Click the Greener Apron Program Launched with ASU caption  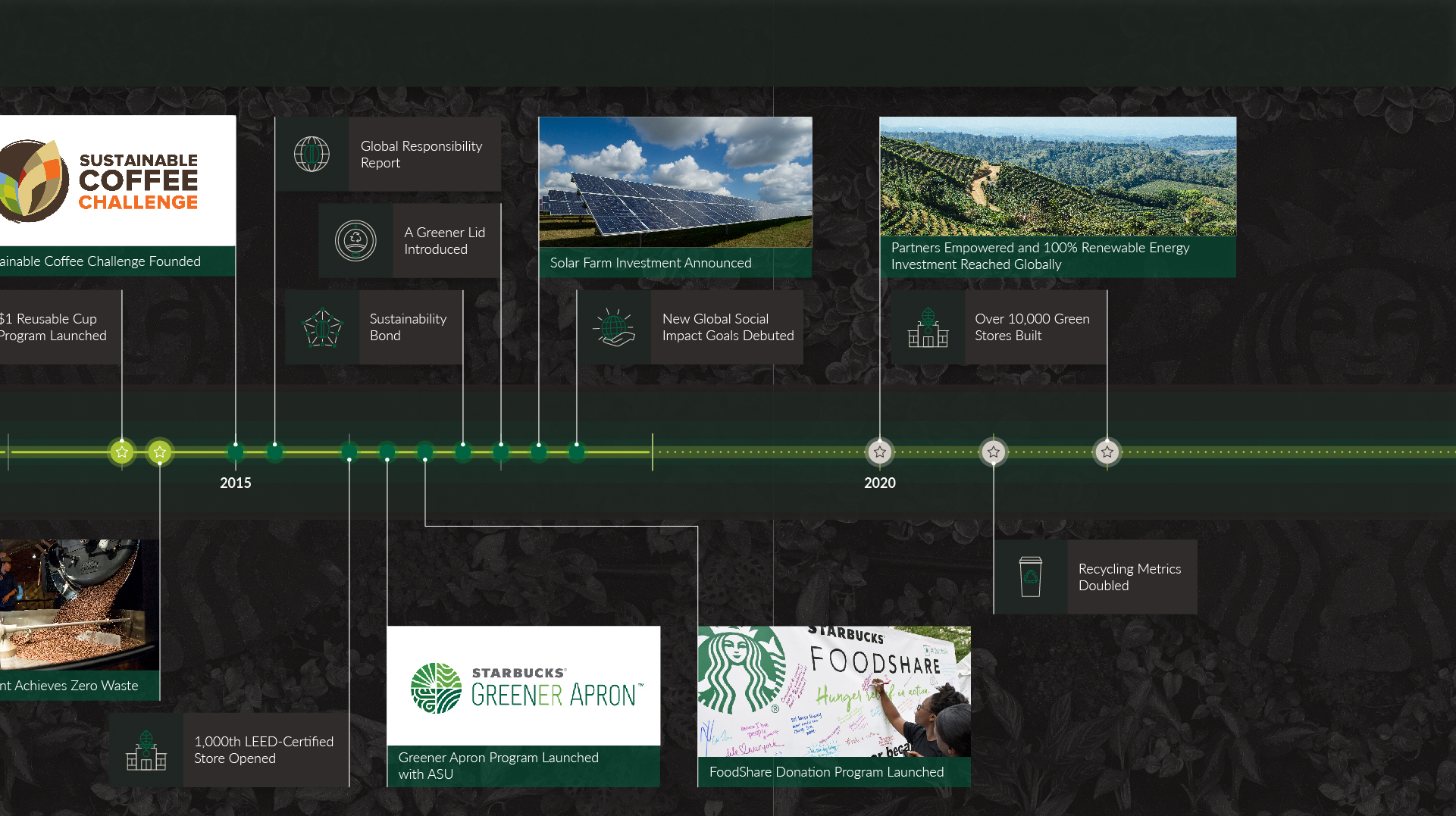point(499,766)
